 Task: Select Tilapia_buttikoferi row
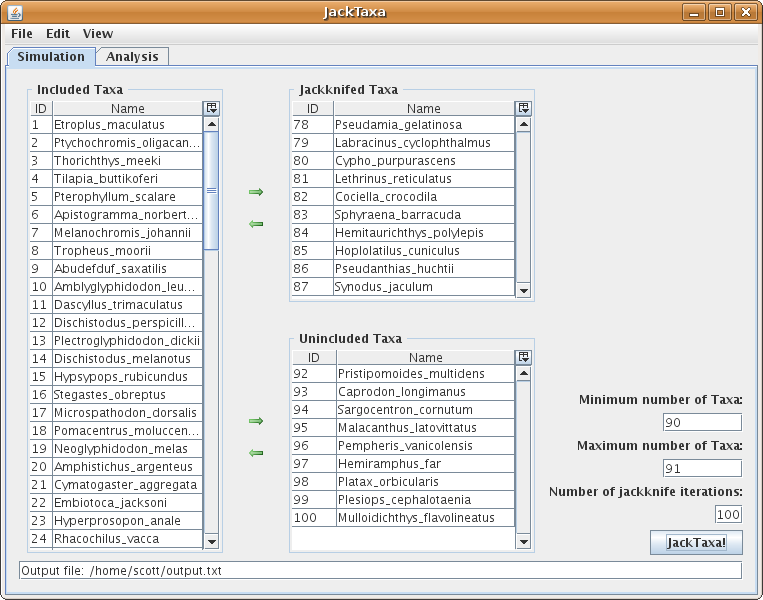[x=116, y=179]
